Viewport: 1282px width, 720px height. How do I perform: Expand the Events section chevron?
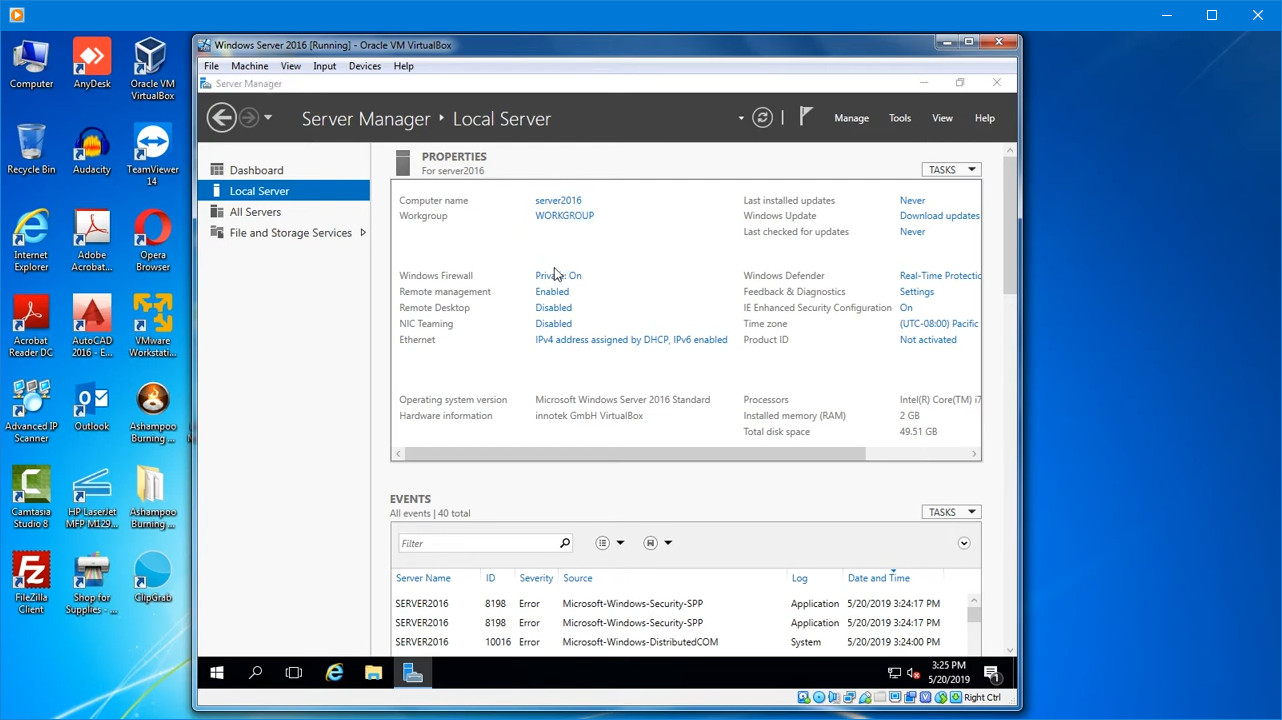click(x=964, y=543)
